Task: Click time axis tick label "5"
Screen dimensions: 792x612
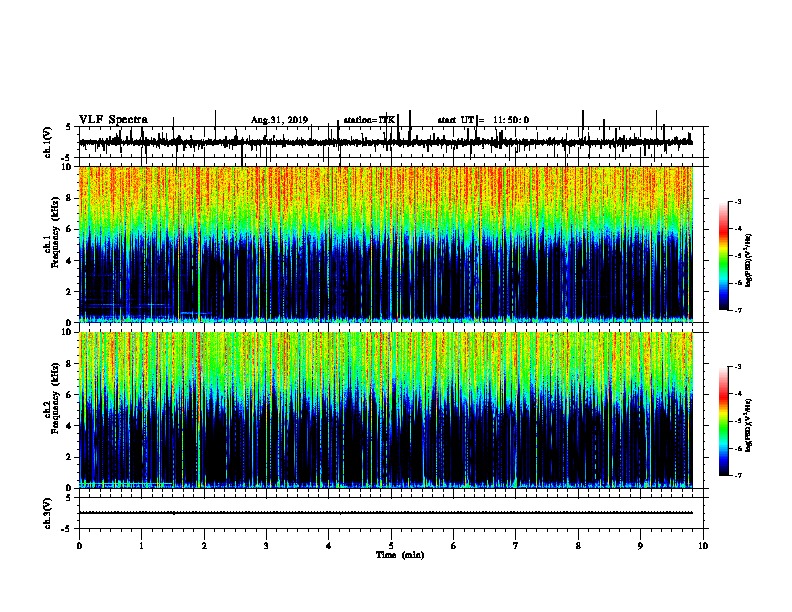Action: click(391, 546)
